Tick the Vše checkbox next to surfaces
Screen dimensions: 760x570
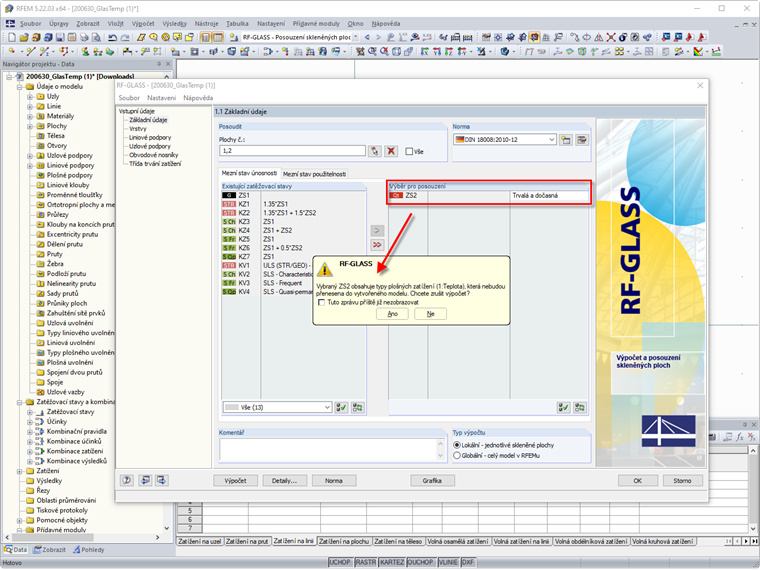tap(409, 152)
